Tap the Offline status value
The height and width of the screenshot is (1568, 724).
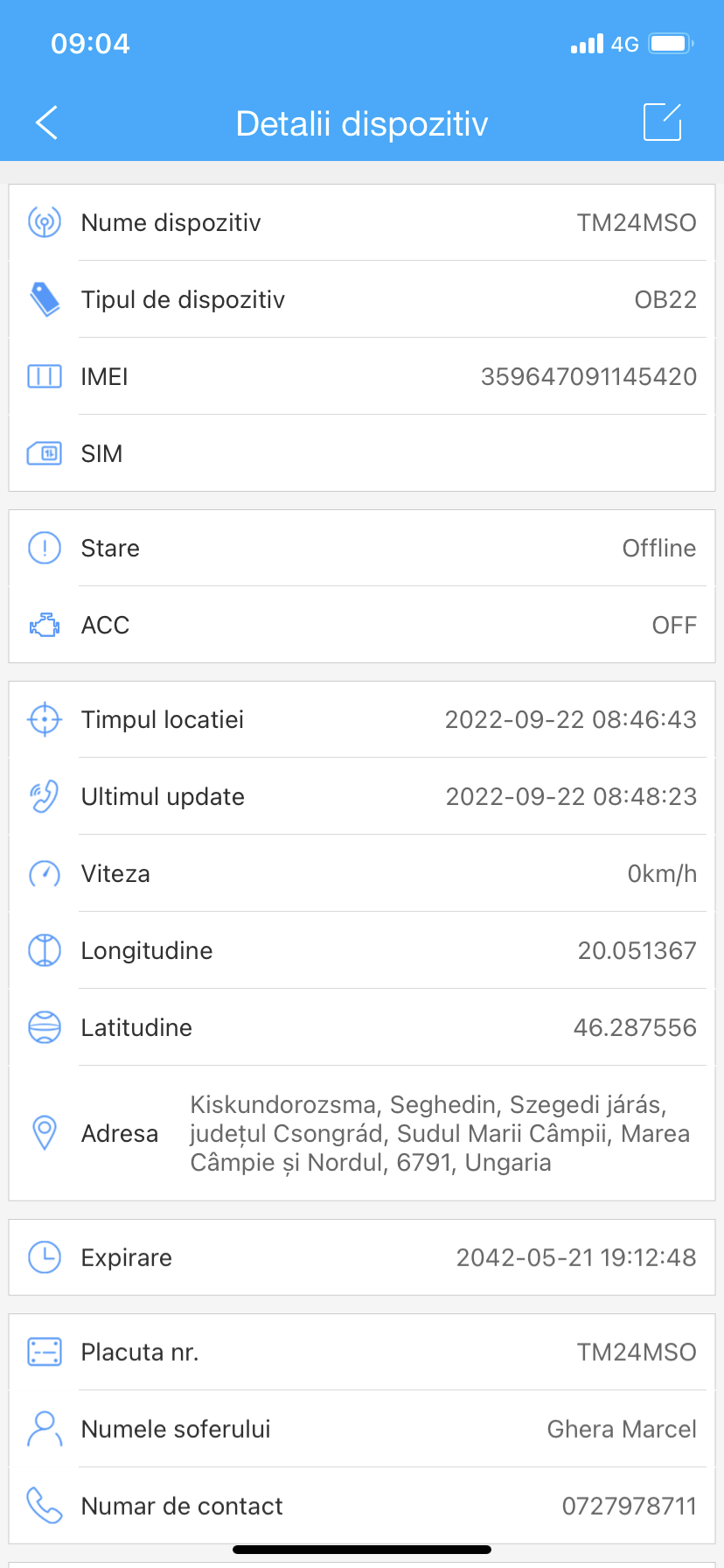click(x=658, y=548)
